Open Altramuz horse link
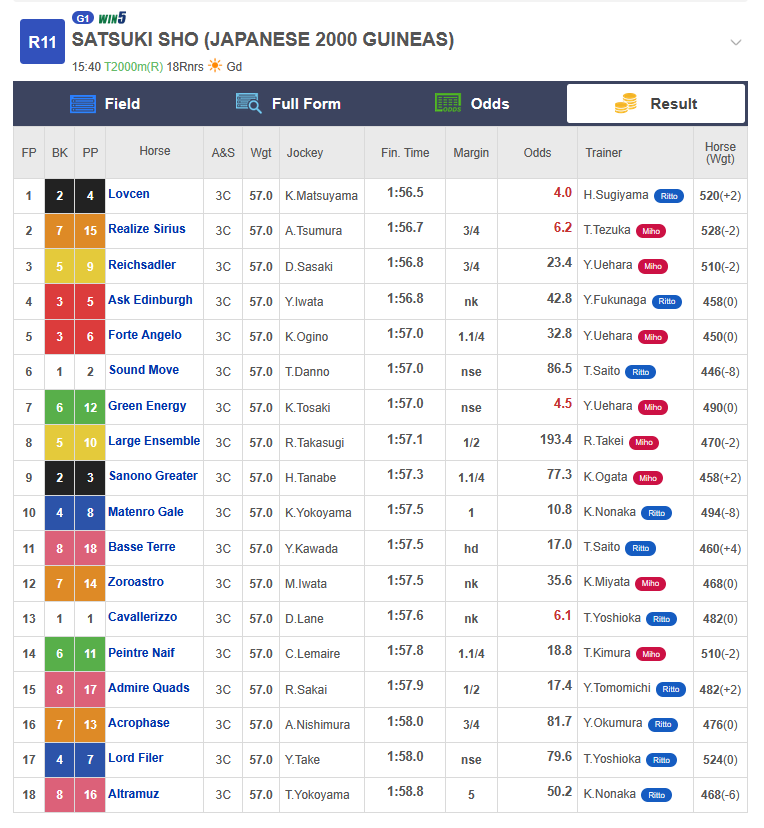This screenshot has width=764, height=828. 134,794
